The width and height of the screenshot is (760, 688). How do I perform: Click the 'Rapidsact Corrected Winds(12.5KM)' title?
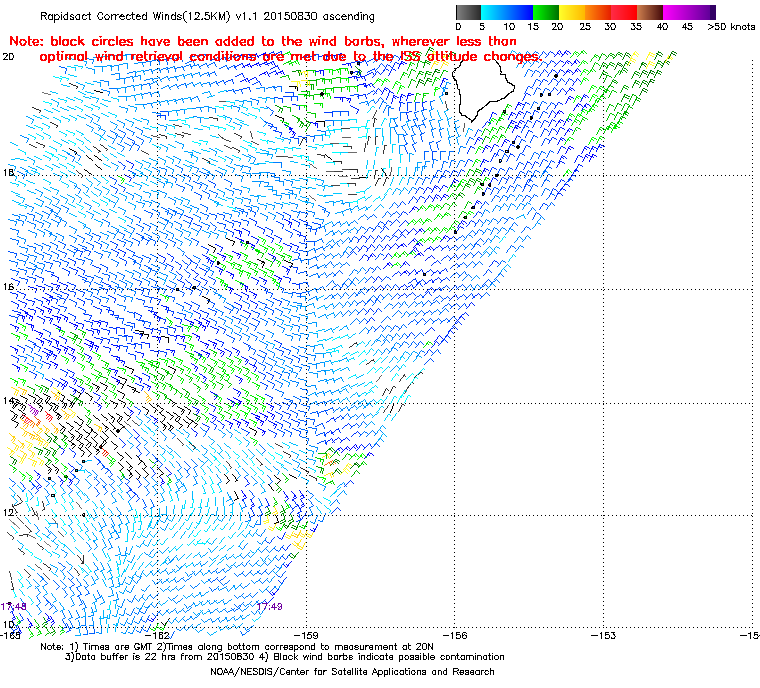[135, 16]
